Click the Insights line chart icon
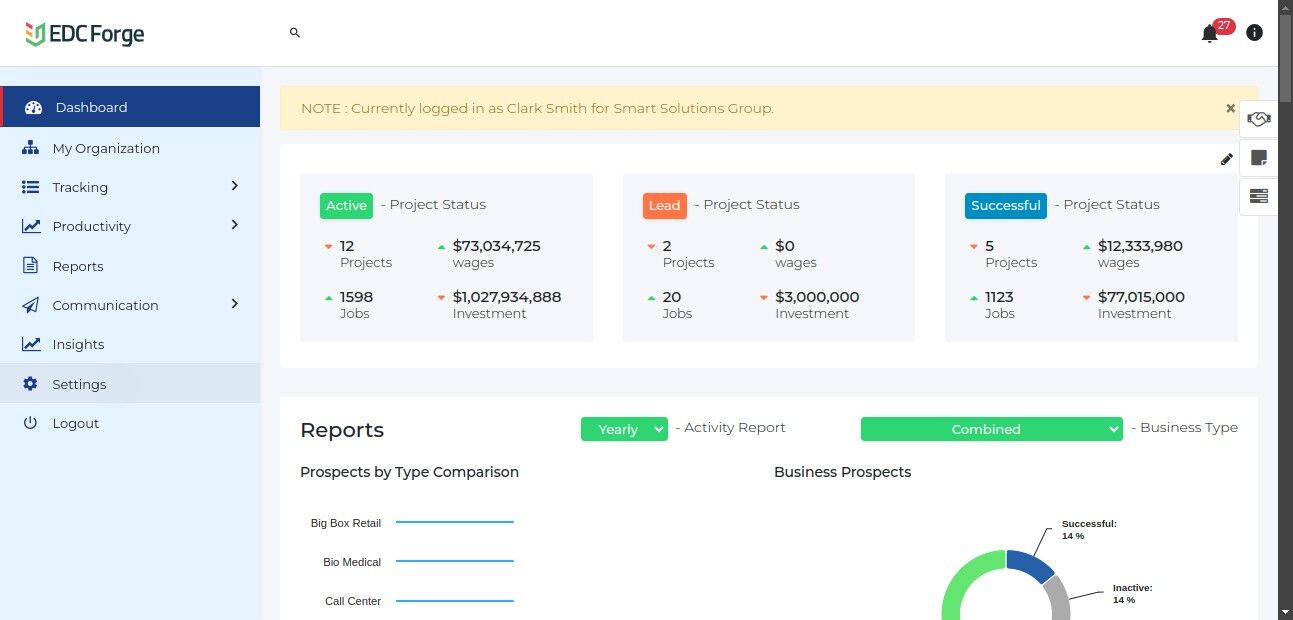 pyautogui.click(x=31, y=344)
